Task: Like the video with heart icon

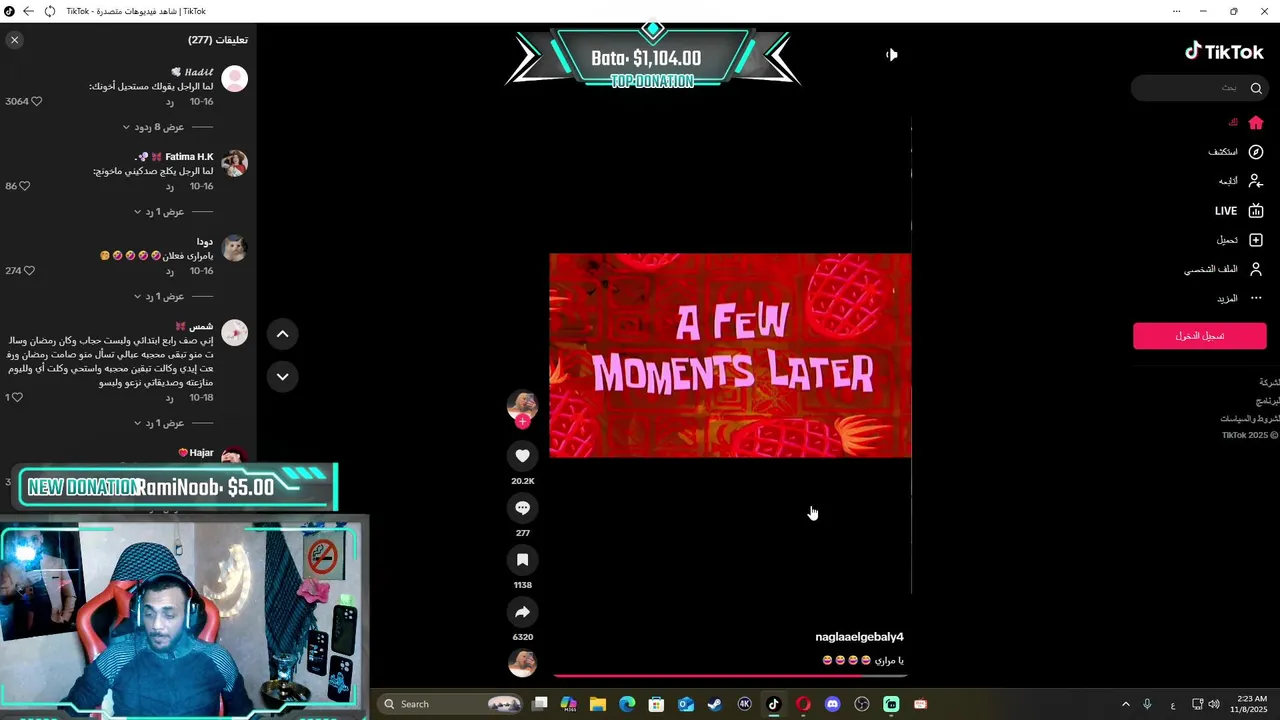Action: 522,456
